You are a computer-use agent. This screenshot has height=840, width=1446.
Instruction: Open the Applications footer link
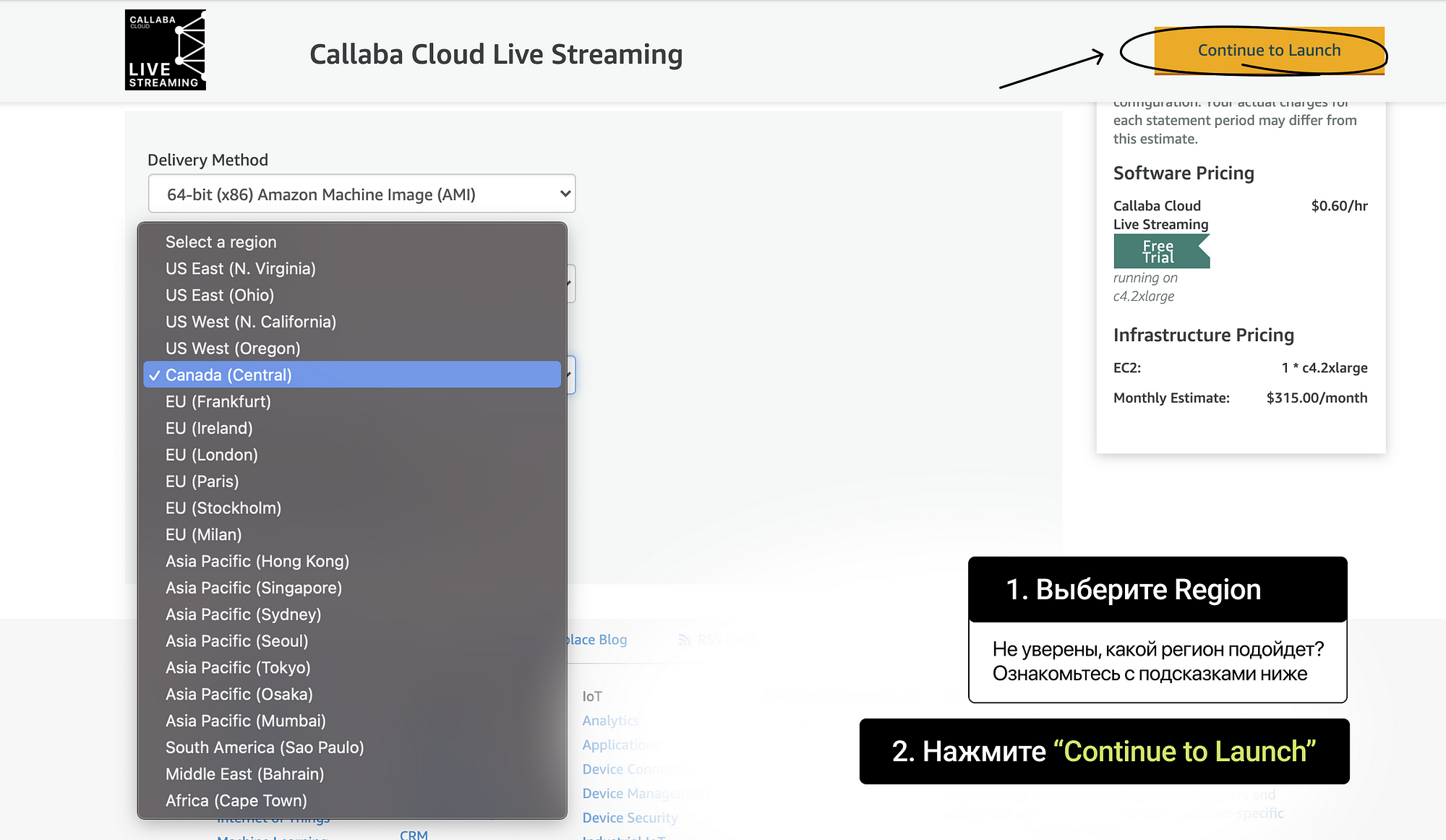(x=621, y=745)
